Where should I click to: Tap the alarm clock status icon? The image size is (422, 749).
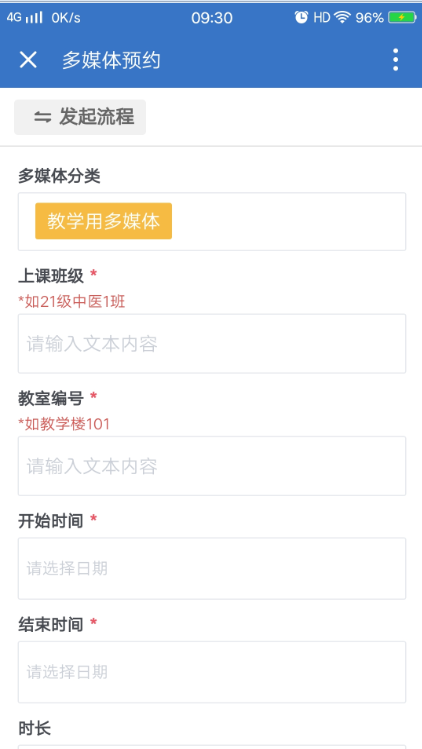(301, 18)
